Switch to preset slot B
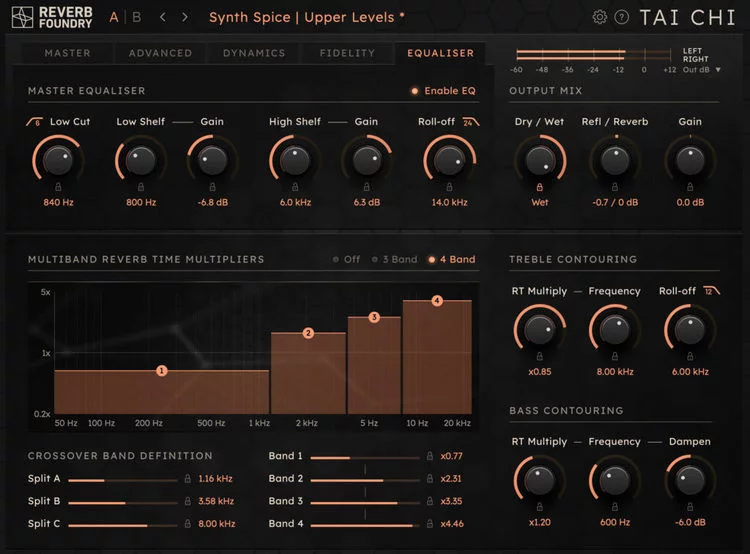Screen dimensions: 750x554 pos(137,17)
